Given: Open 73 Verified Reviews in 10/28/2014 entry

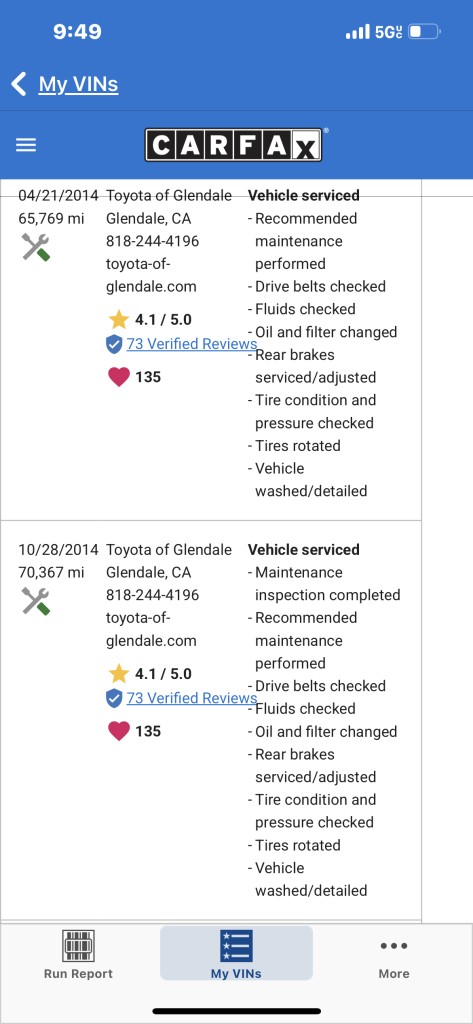Looking at the screenshot, I should [x=191, y=698].
